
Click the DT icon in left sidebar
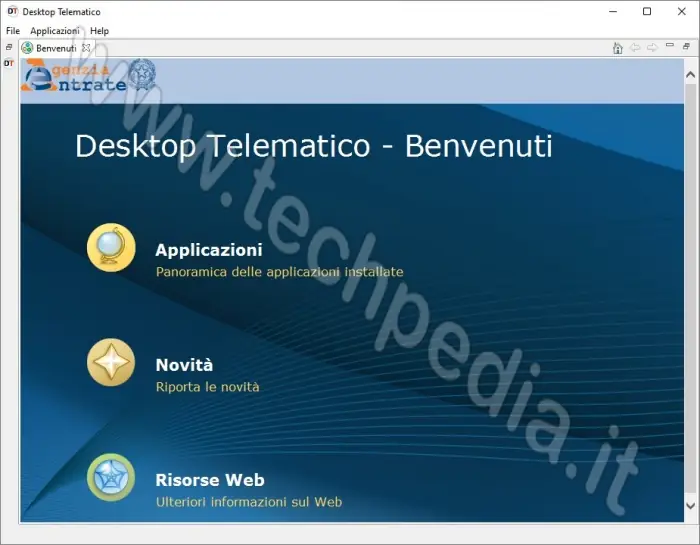click(8, 63)
